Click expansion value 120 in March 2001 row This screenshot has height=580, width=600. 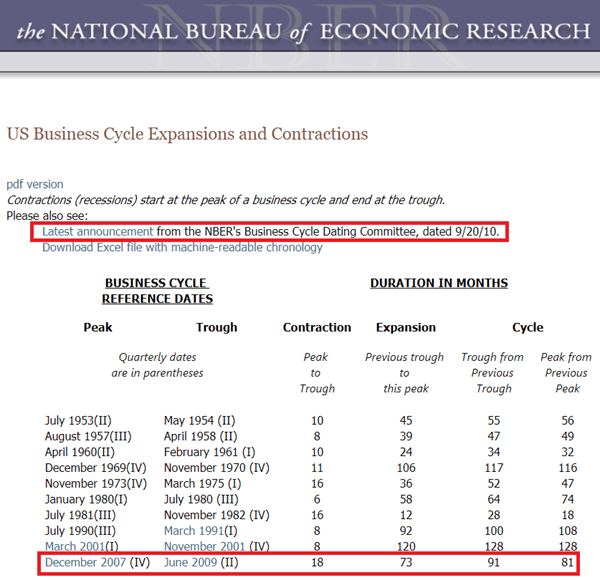point(406,546)
